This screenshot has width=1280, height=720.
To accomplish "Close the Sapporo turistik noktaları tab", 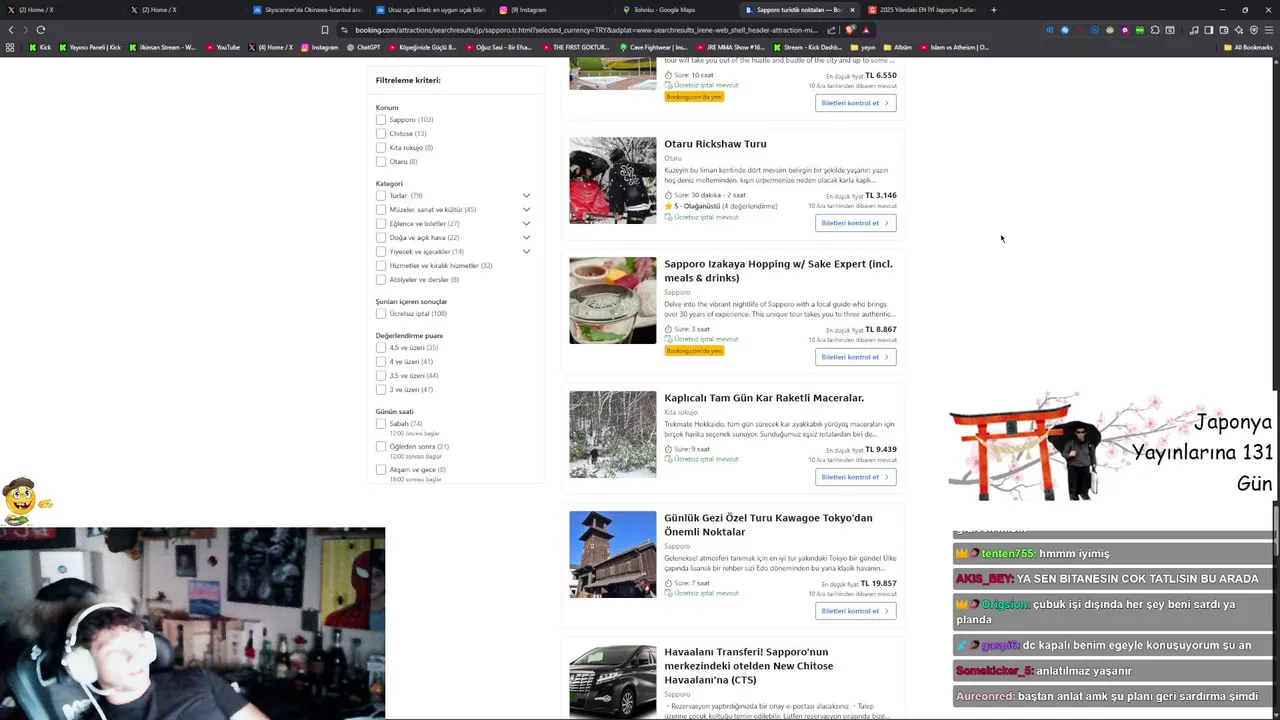I will coord(852,10).
